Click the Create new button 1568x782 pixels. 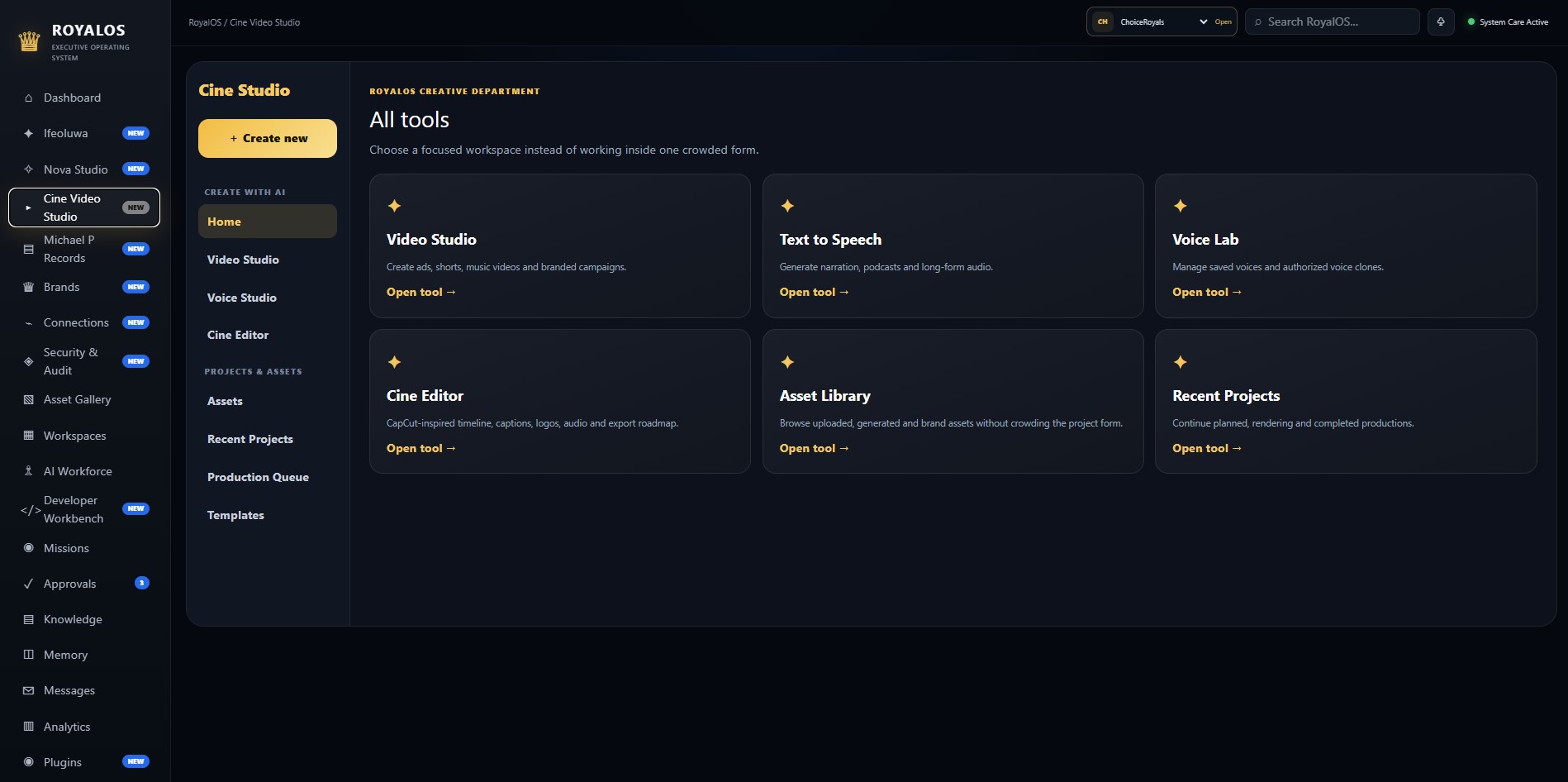pos(268,138)
